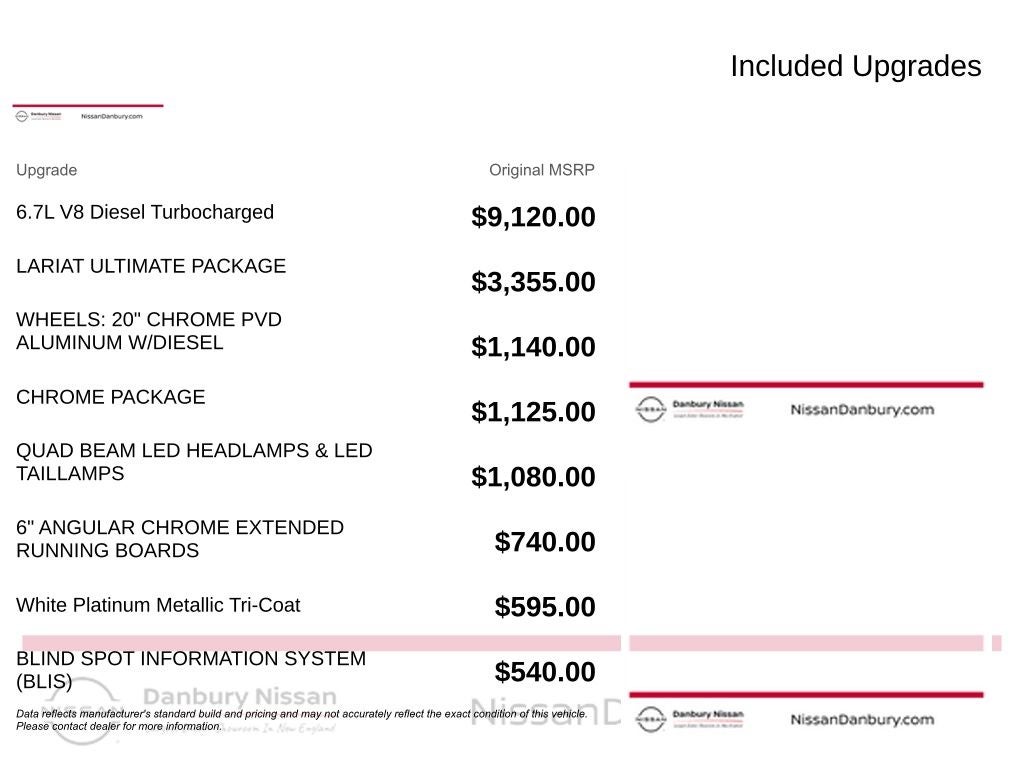Select the Upgrade column header
The image size is (1024, 768).
click(46, 170)
